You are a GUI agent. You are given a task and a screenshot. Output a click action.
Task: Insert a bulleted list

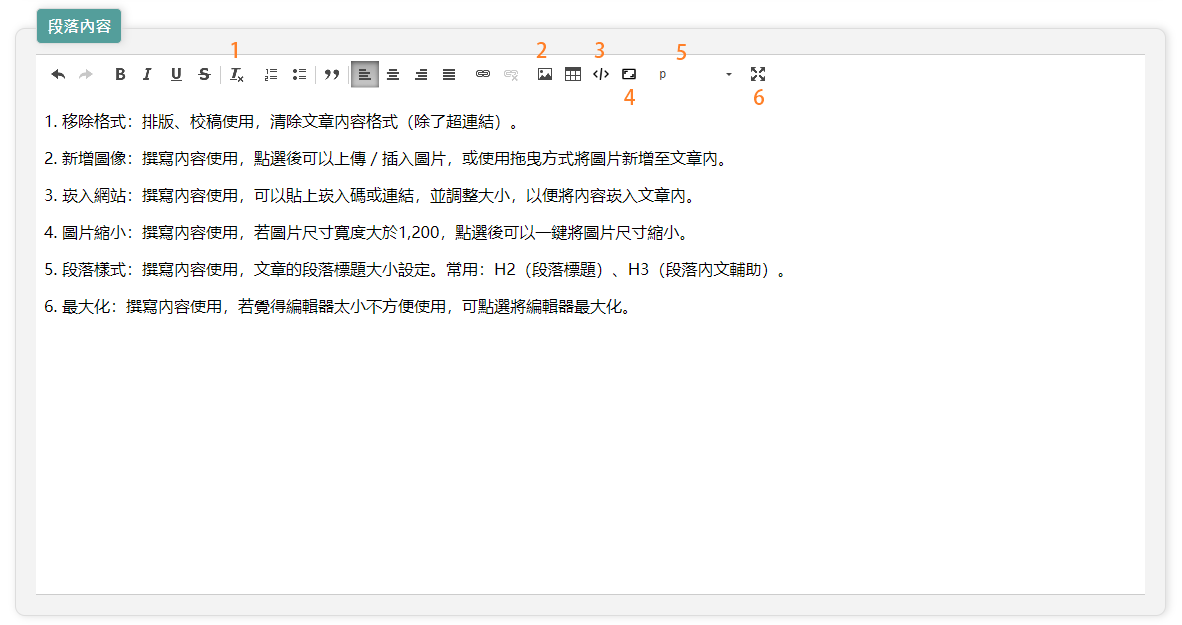[x=298, y=74]
